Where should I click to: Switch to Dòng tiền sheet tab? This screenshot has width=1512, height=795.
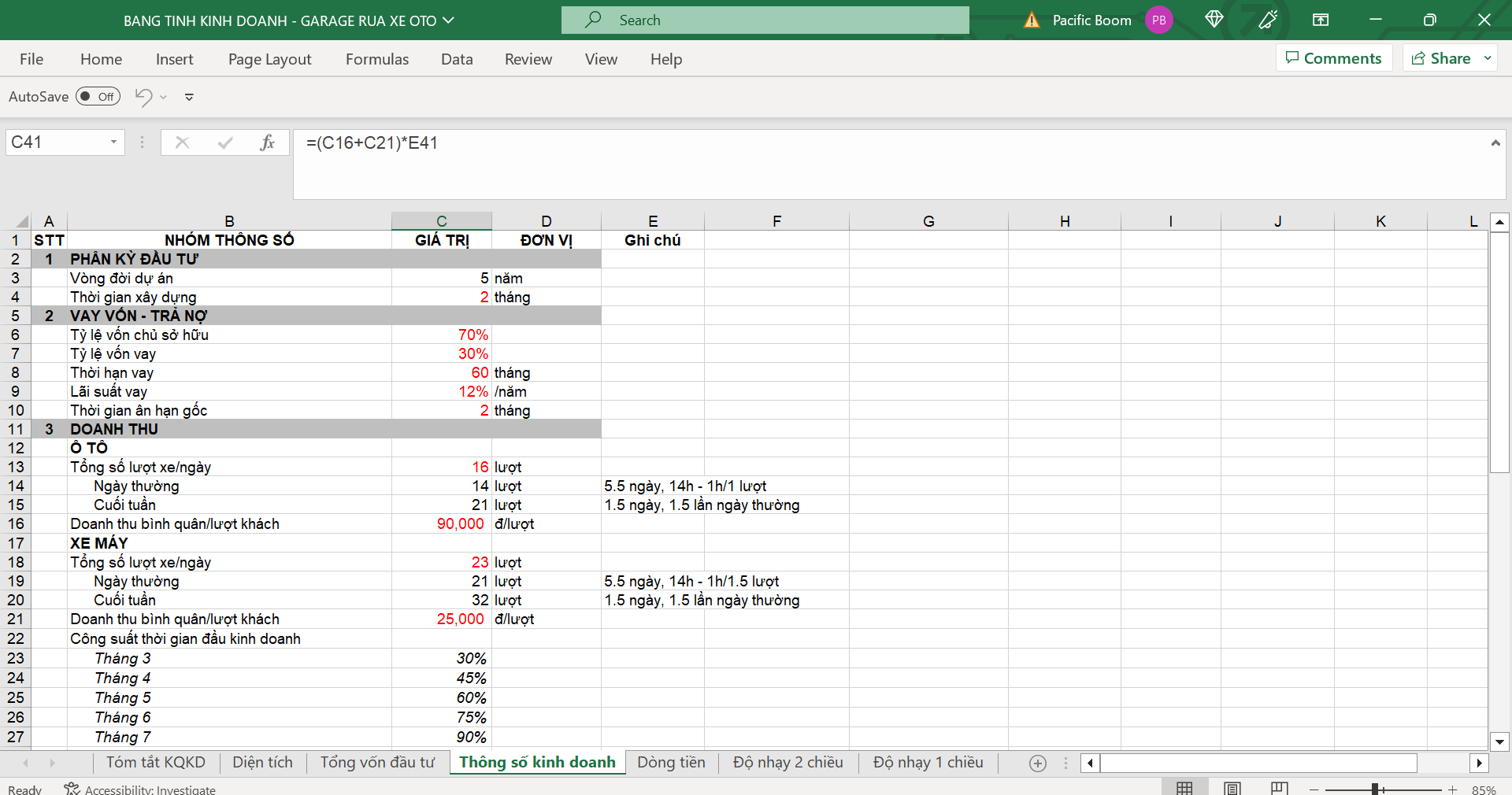(671, 762)
